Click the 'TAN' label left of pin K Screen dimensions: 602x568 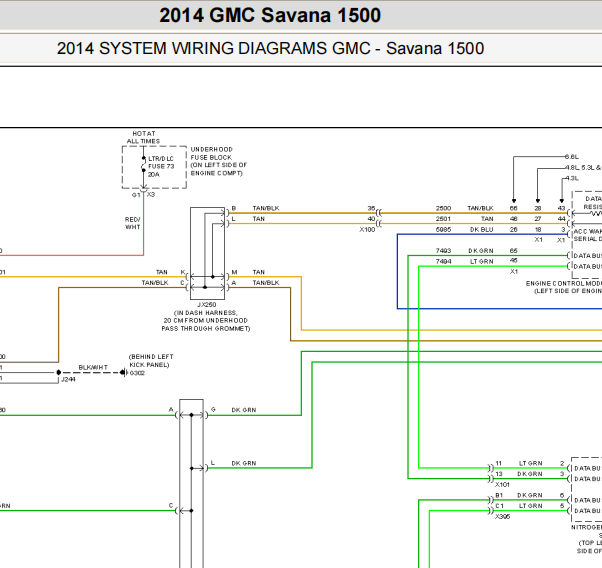click(162, 272)
